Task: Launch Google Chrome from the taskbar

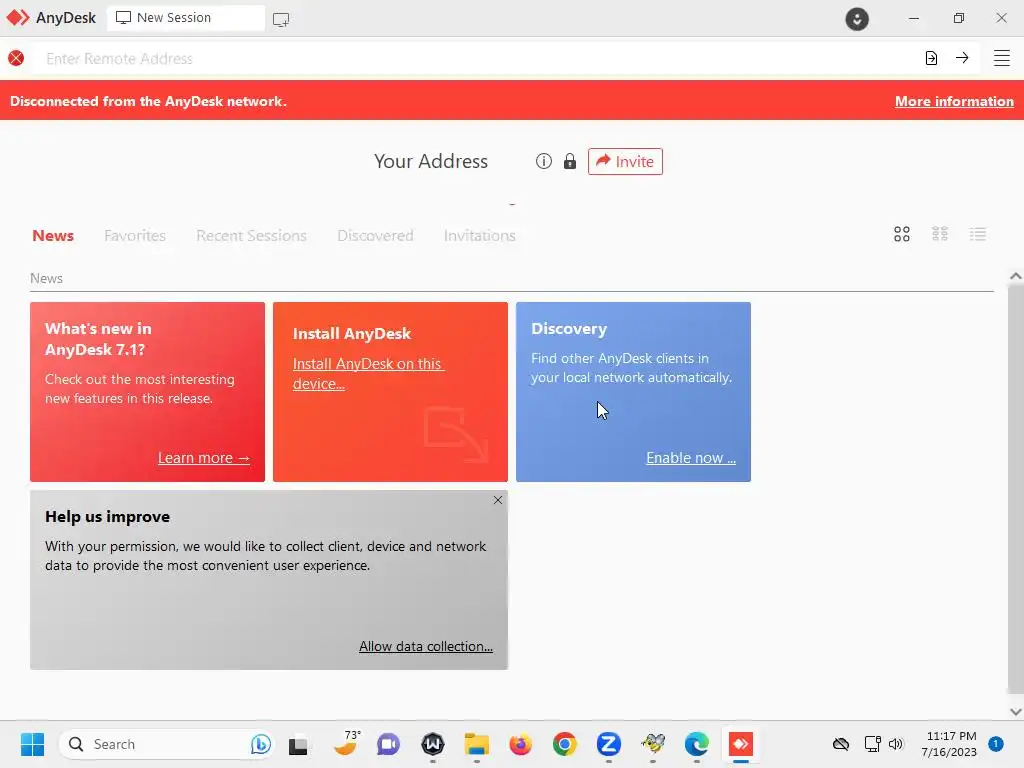Action: point(565,744)
